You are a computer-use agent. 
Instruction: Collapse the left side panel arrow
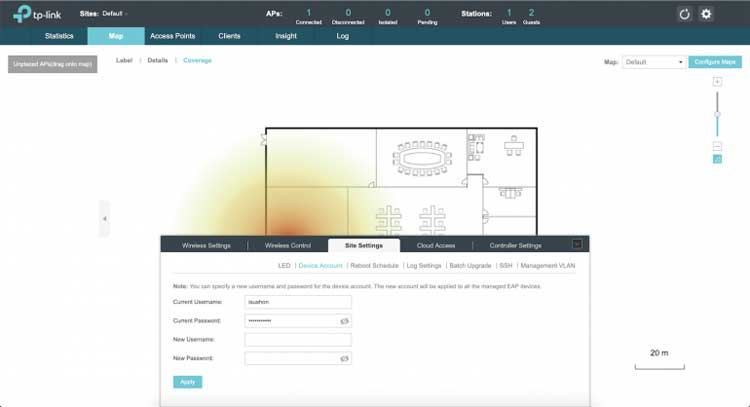[104, 218]
